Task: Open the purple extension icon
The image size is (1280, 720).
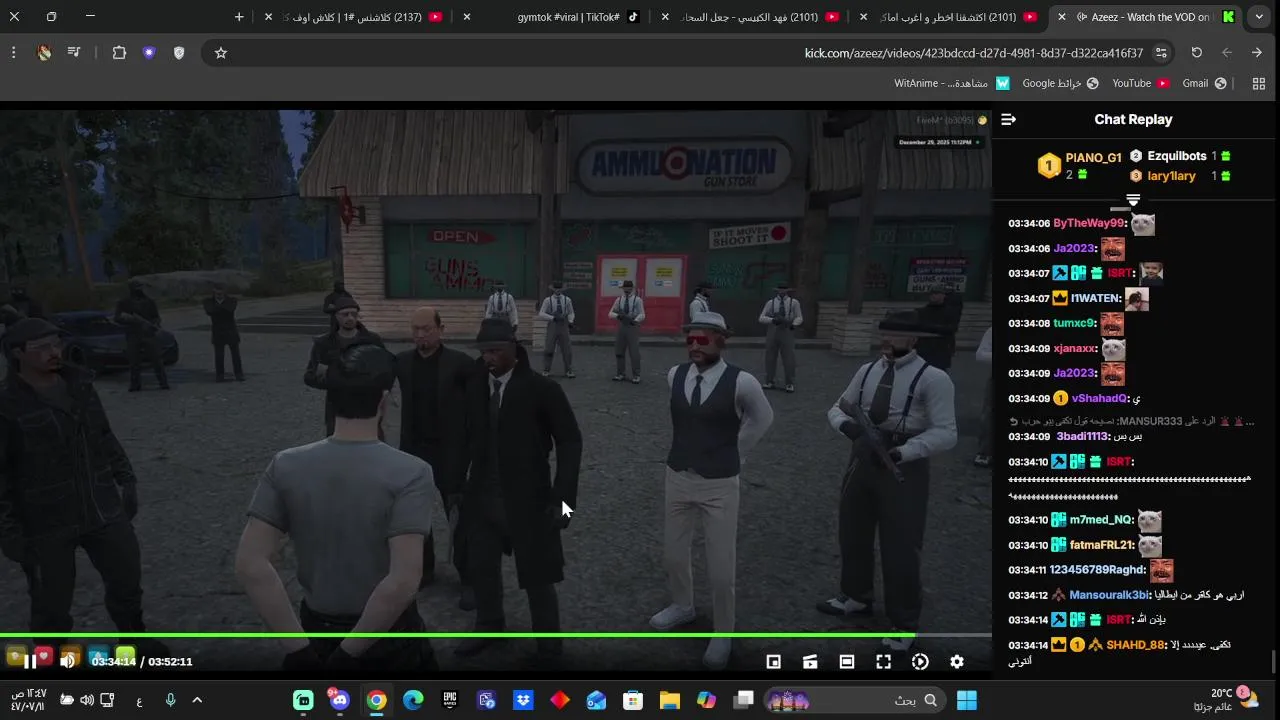Action: tap(149, 53)
